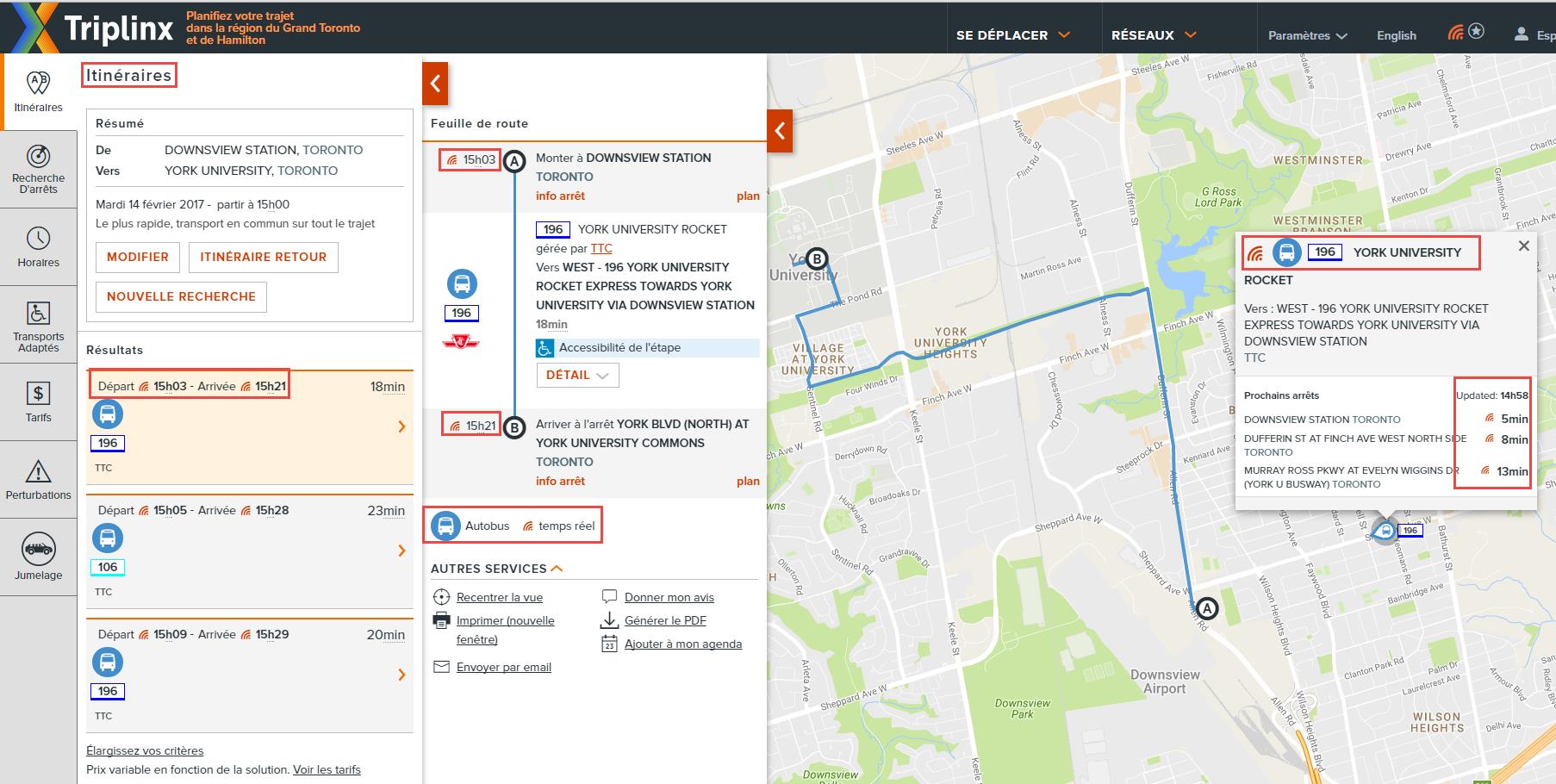
Task: Click bus icon in the map popup header
Action: pyautogui.click(x=1287, y=252)
